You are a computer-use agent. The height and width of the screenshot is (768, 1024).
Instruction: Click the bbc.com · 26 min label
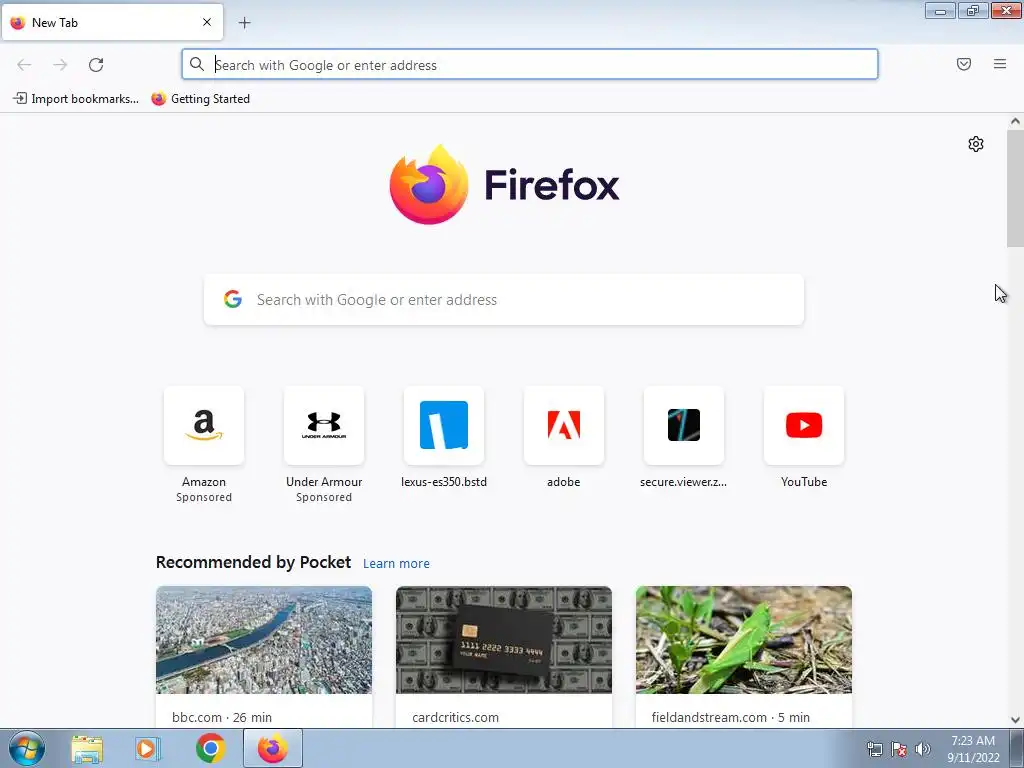coord(222,717)
